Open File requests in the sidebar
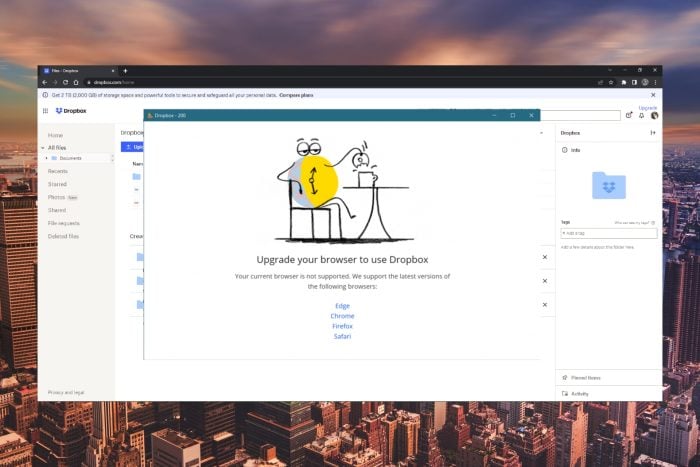 [64, 223]
